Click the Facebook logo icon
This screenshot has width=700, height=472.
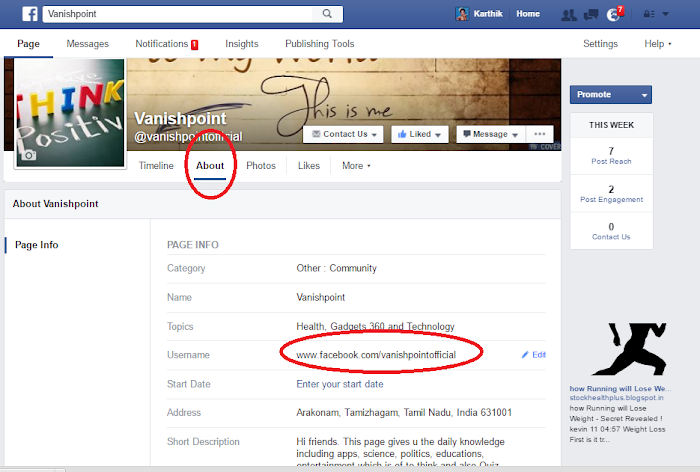tap(30, 14)
